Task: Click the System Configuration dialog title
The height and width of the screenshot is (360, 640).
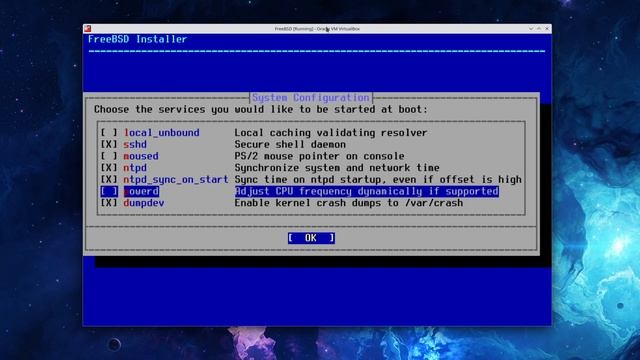Action: pyautogui.click(x=311, y=98)
